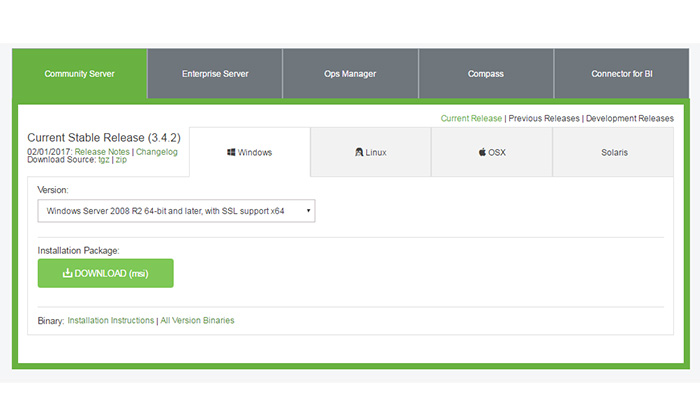The width and height of the screenshot is (700, 400).
Task: Open the All Version Binaries link
Action: pyautogui.click(x=197, y=321)
